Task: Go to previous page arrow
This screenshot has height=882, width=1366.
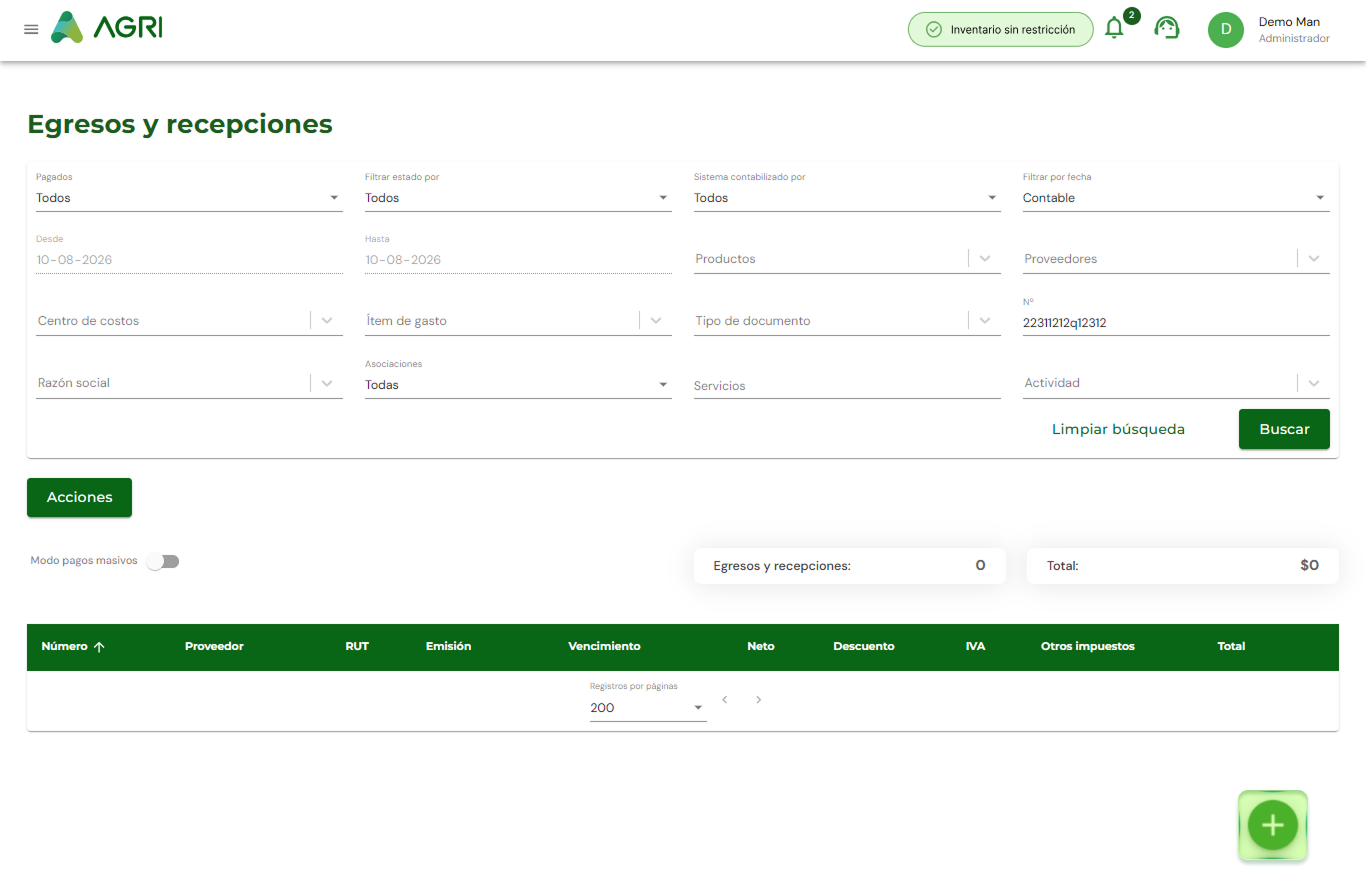Action: point(724,699)
